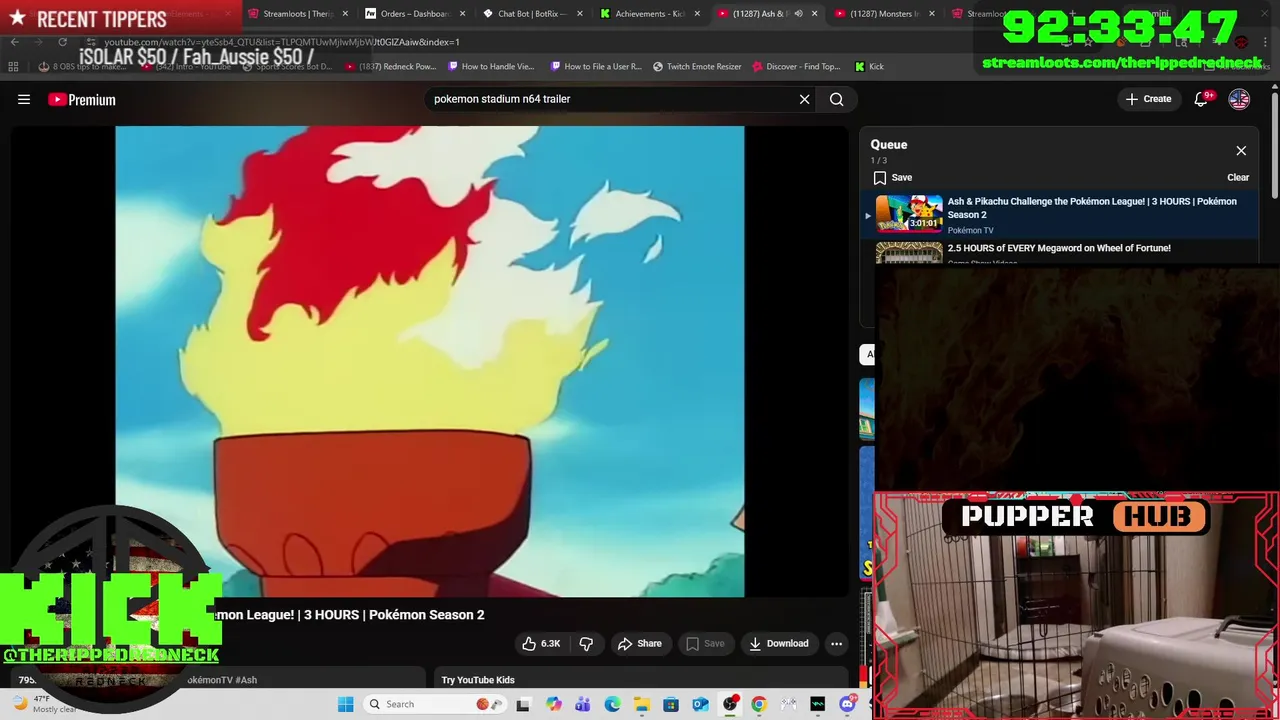Close the Orders – Dashboard tab
Image resolution: width=1280 pixels, height=720 pixels.
(463, 14)
